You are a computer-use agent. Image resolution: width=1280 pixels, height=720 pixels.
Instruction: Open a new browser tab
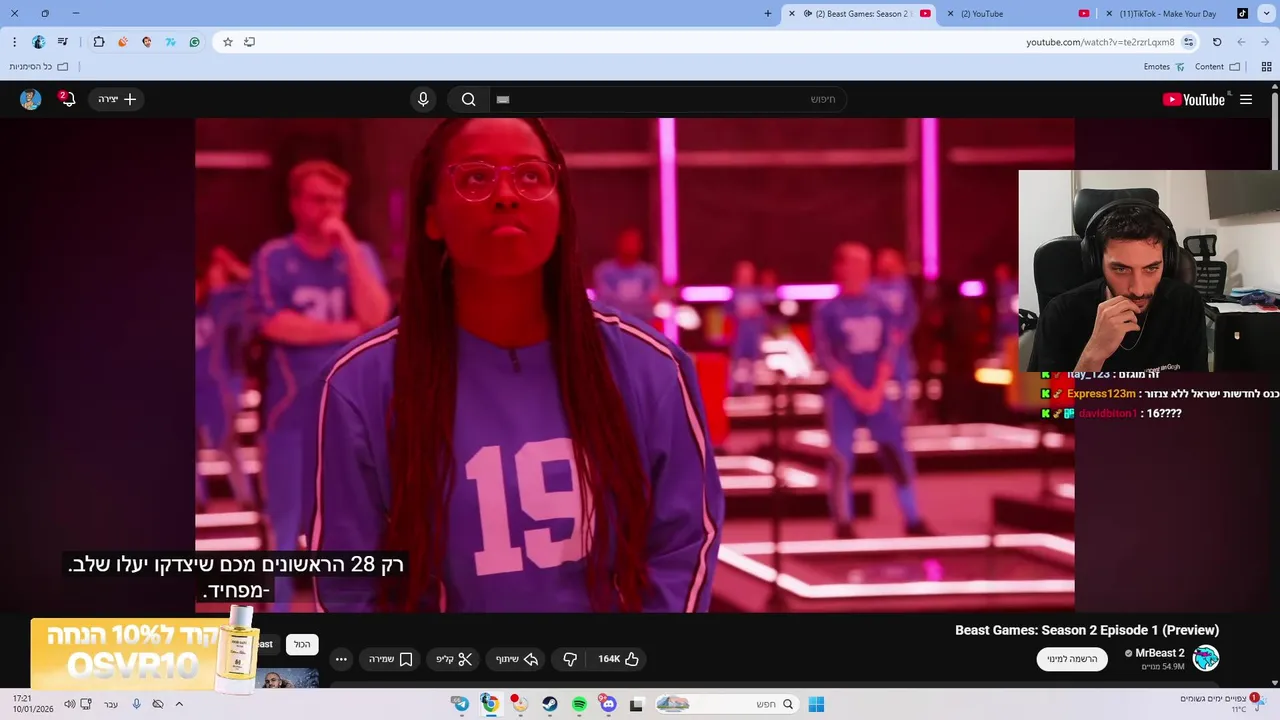(768, 14)
